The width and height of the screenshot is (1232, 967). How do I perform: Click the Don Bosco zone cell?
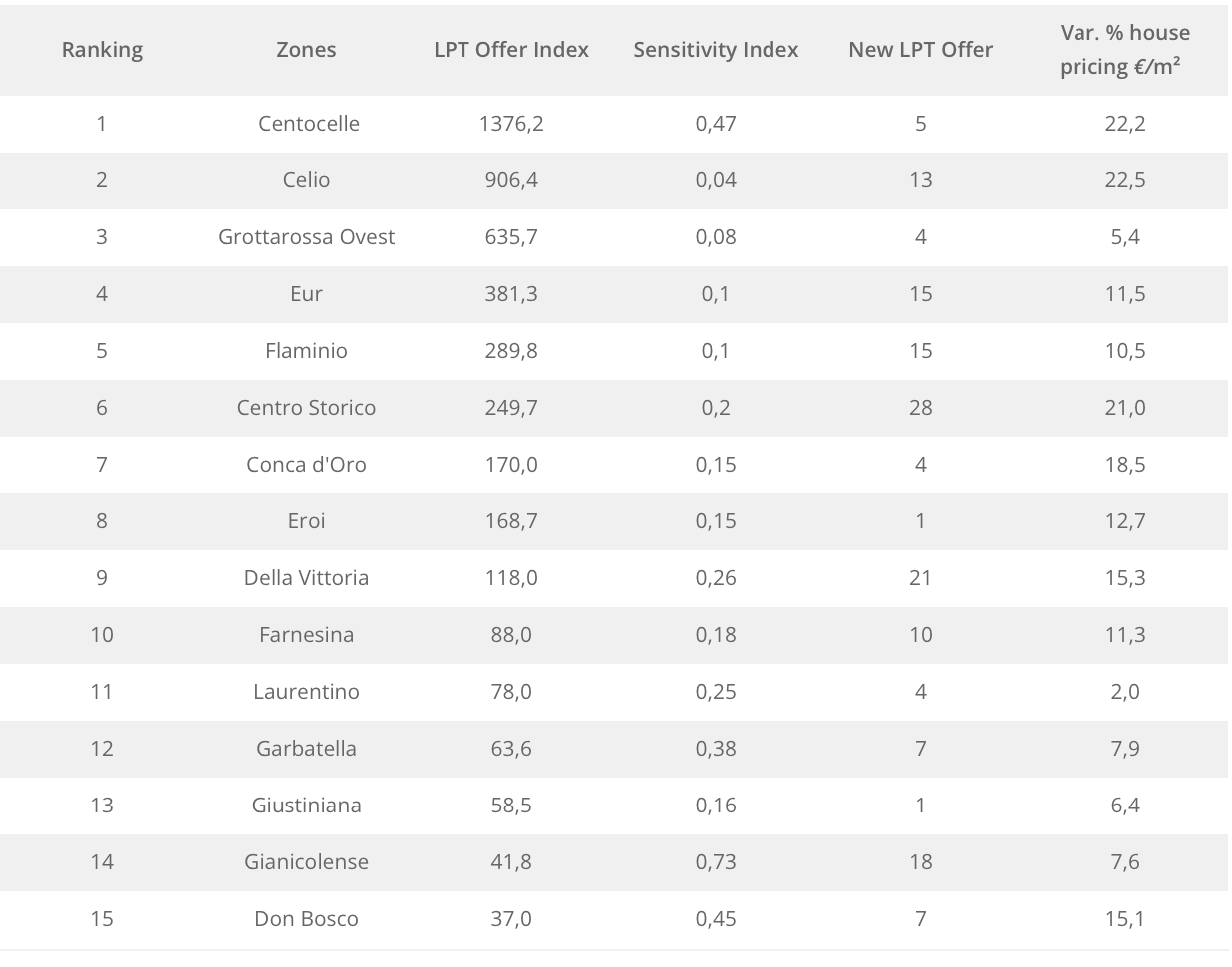[306, 919]
